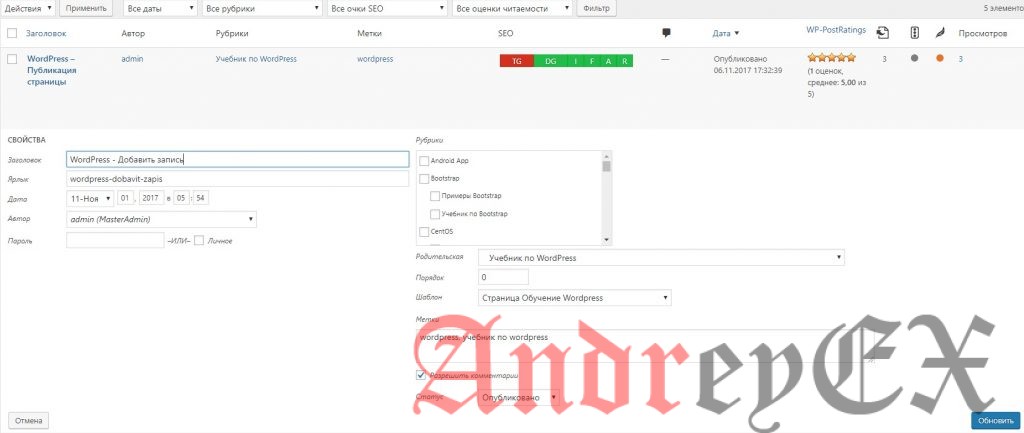Image resolution: width=1024 pixels, height=433 pixels.
Task: Open the Шаблон template dropdown
Action: click(x=575, y=298)
